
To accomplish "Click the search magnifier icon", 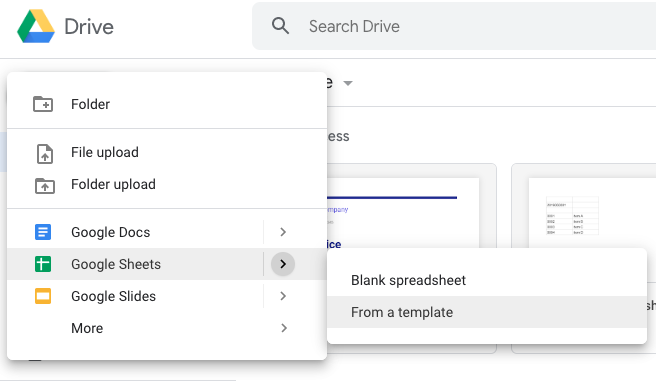I will pyautogui.click(x=280, y=26).
